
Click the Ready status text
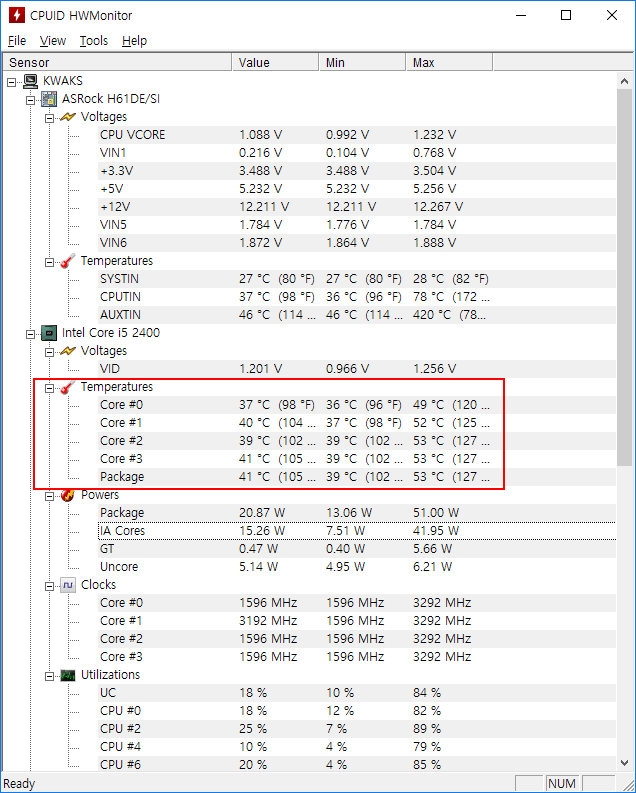[x=19, y=784]
